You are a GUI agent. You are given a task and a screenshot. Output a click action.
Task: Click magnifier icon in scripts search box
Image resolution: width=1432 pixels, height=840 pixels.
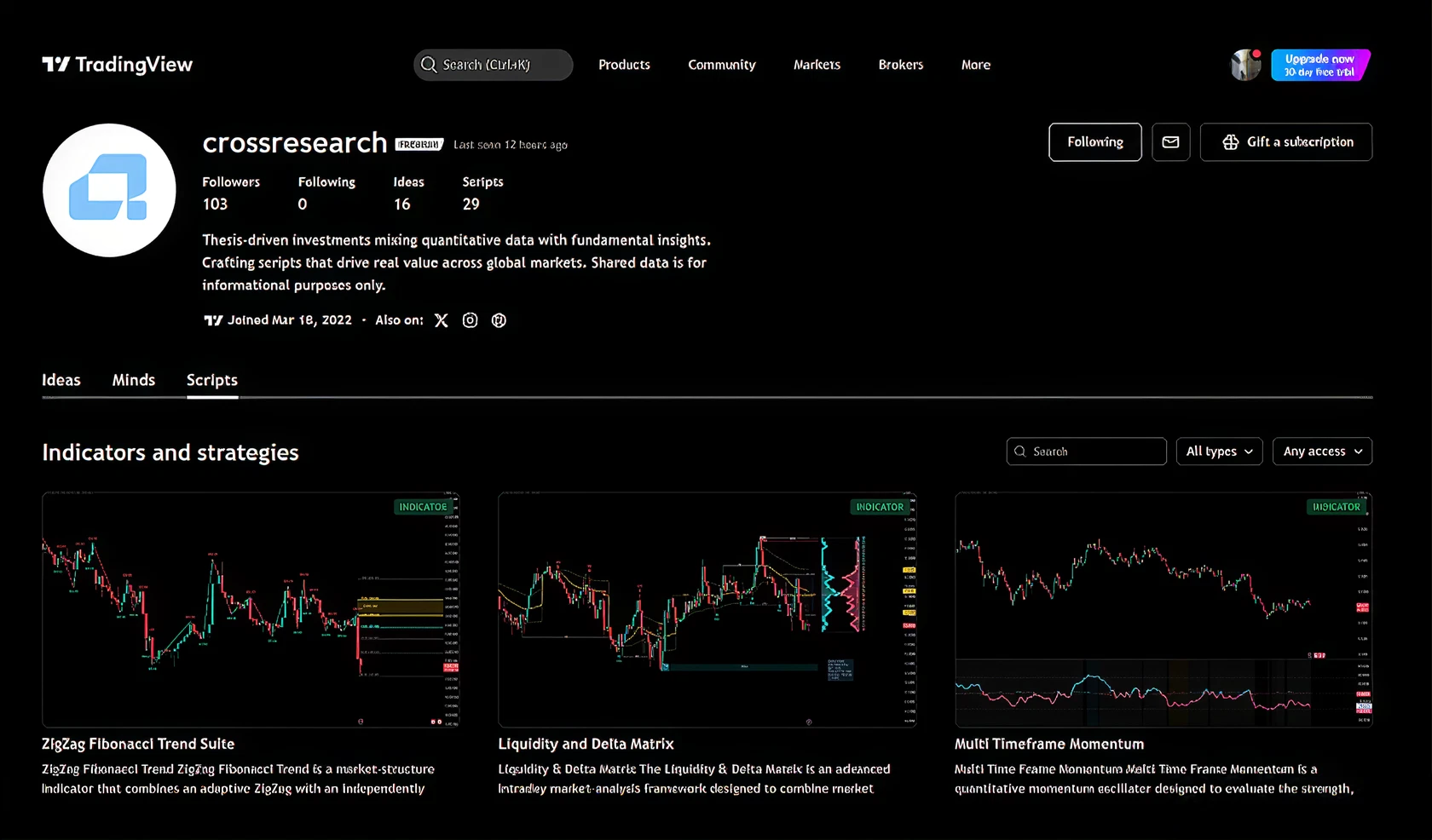(1019, 452)
